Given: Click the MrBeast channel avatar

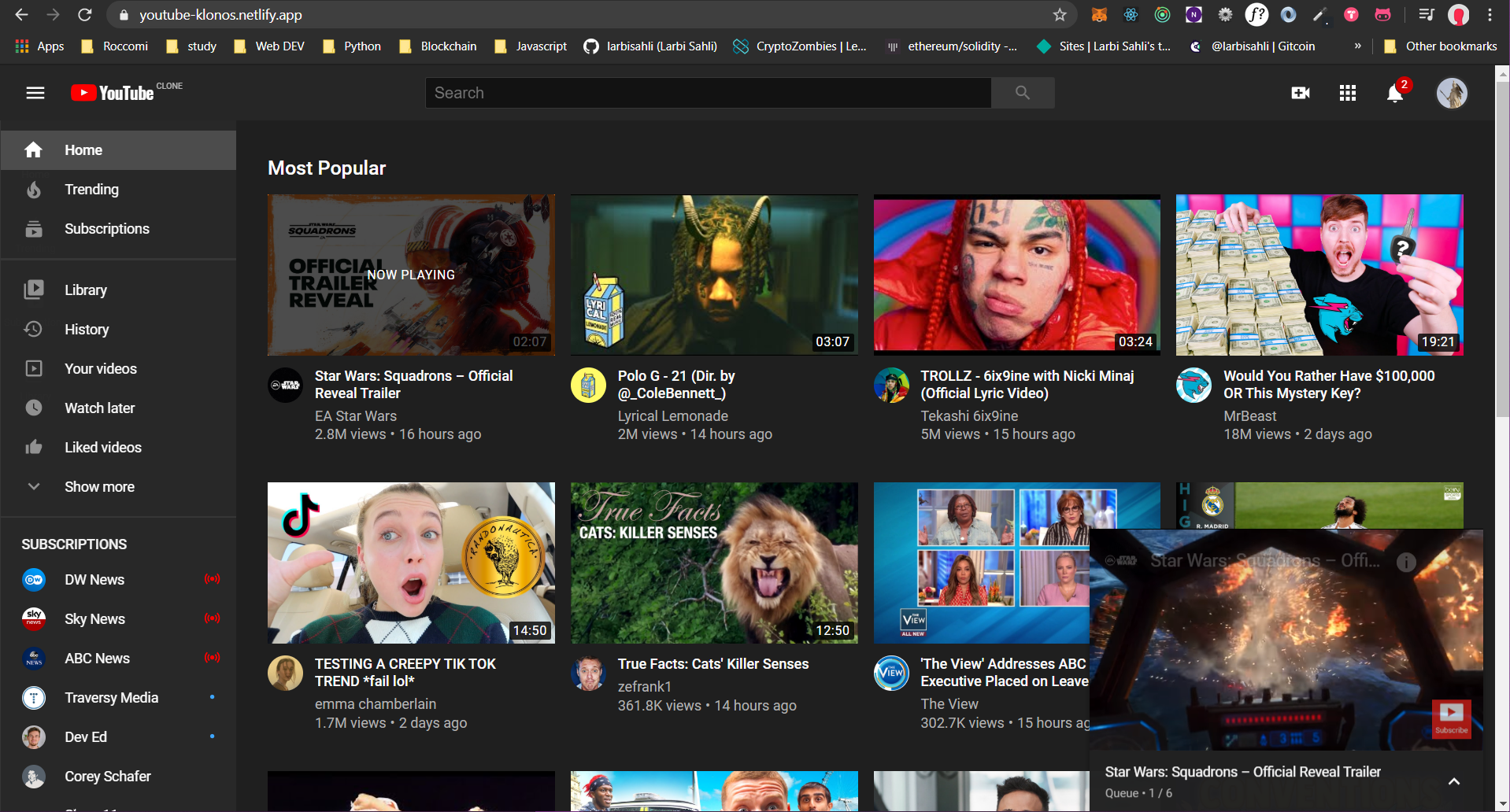Looking at the screenshot, I should tap(1194, 385).
